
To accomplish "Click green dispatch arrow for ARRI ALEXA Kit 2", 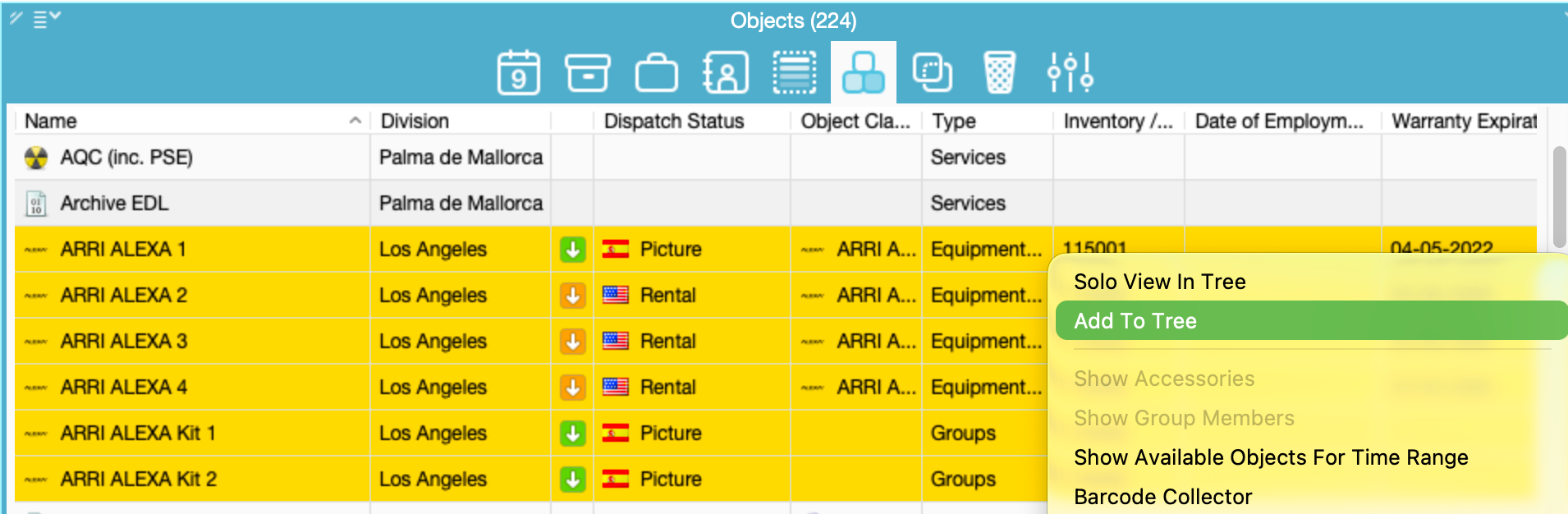I will coord(573,479).
